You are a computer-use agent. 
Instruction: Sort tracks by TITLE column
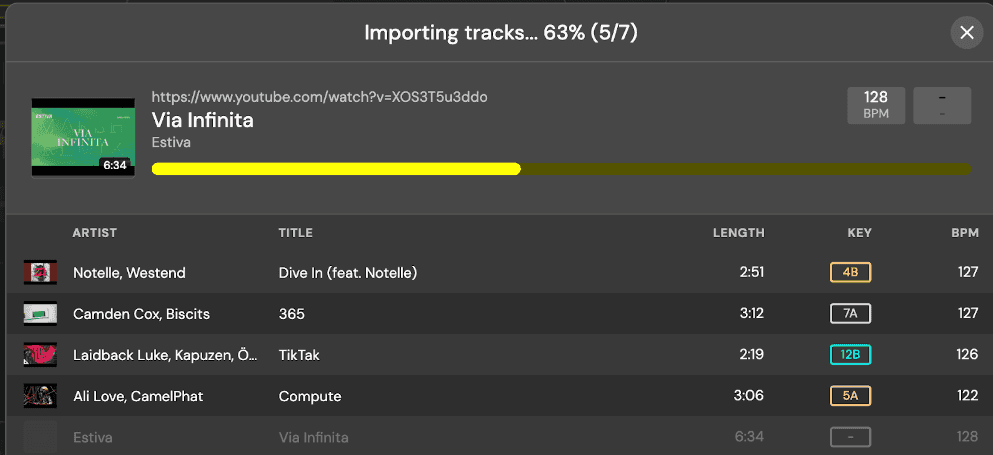pyautogui.click(x=296, y=233)
